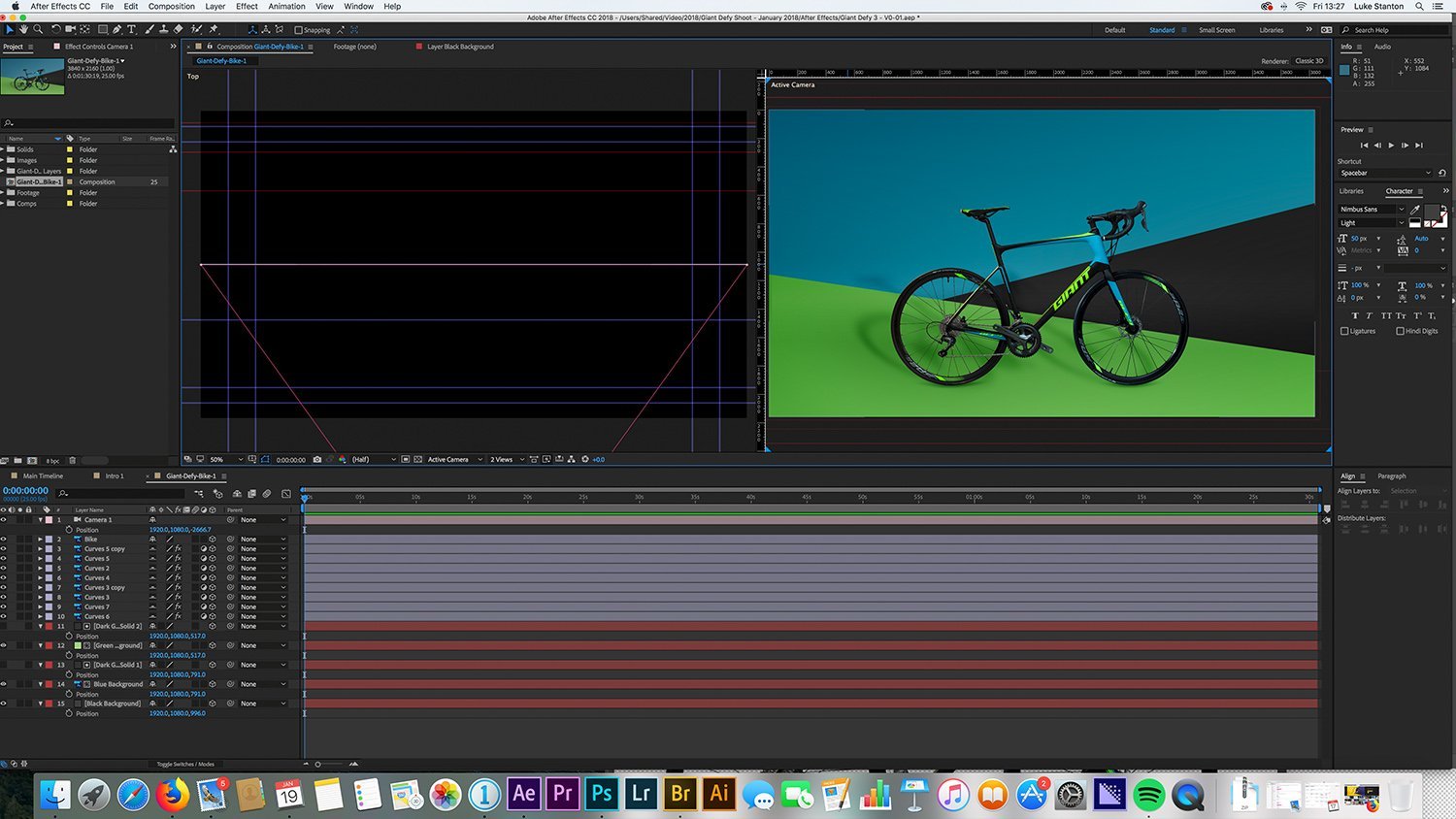Select the Rotation tool
This screenshot has width=1456, height=819.
(x=56, y=29)
